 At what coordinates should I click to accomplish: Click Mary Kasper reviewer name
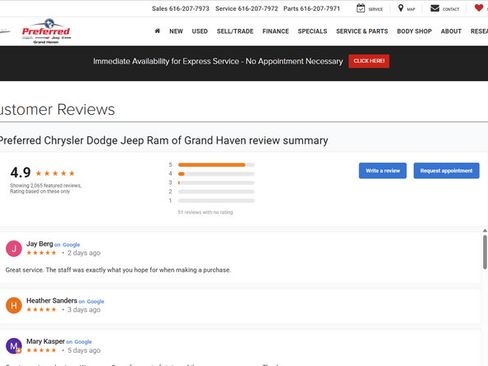pyautogui.click(x=45, y=341)
